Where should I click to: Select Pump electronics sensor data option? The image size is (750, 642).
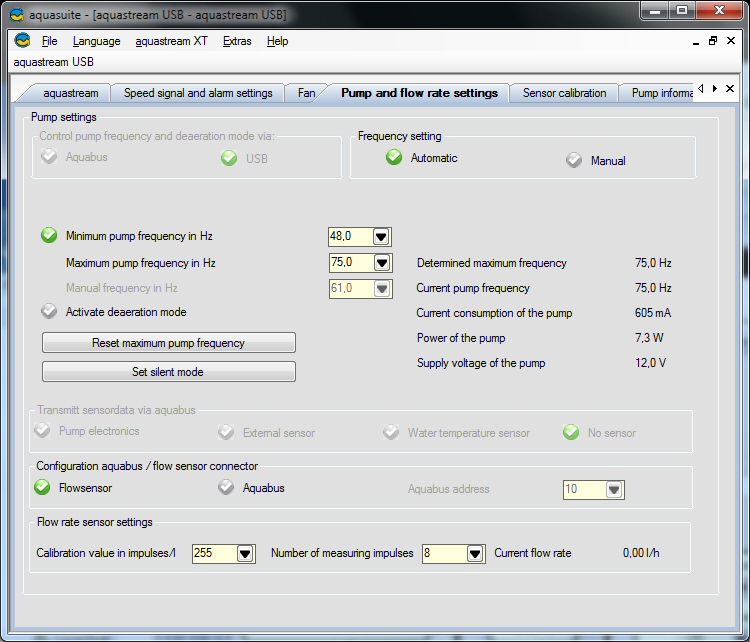(87, 431)
